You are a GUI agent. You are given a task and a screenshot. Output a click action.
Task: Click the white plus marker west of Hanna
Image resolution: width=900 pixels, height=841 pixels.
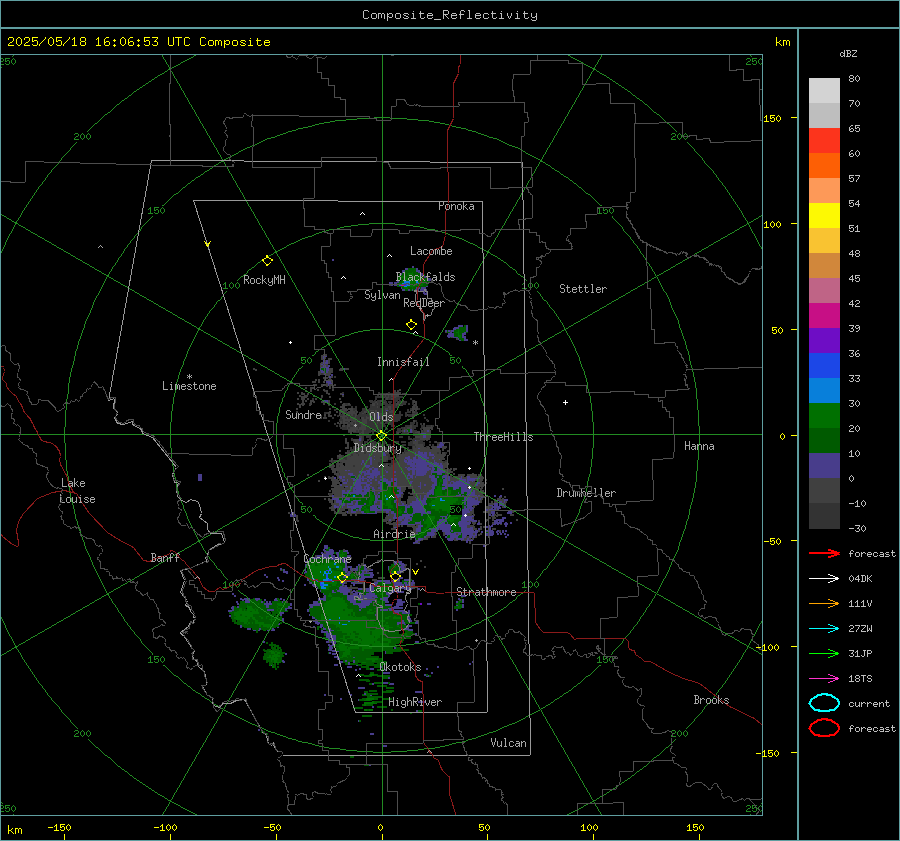[565, 402]
